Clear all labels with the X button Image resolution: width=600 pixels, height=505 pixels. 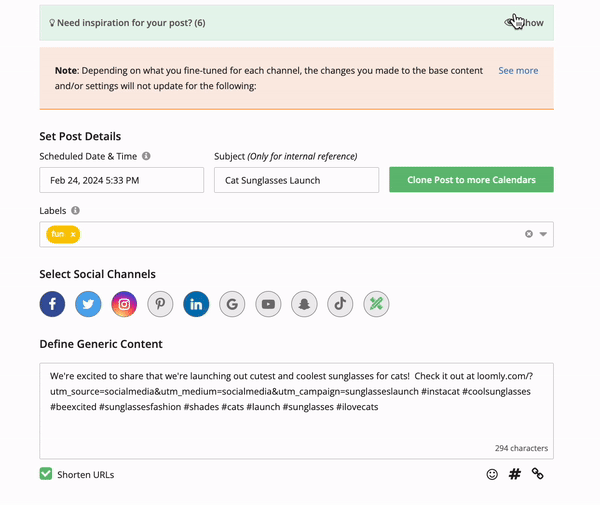click(529, 234)
